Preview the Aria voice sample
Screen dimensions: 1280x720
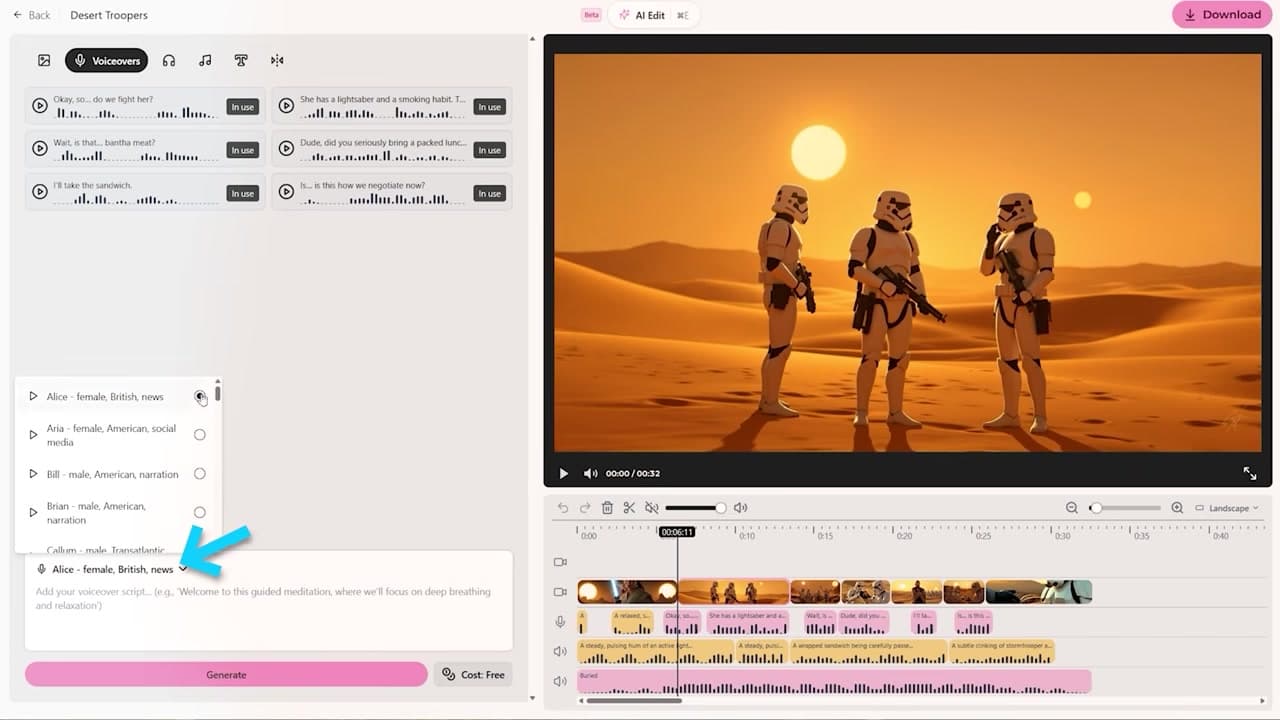click(x=33, y=435)
